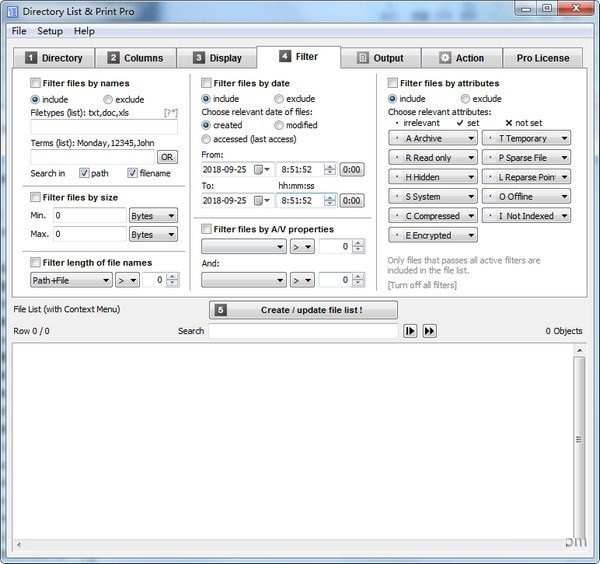Open the L Reparse Point attribute dropdown
Viewport: 600px width, 564px height.
pos(527,177)
